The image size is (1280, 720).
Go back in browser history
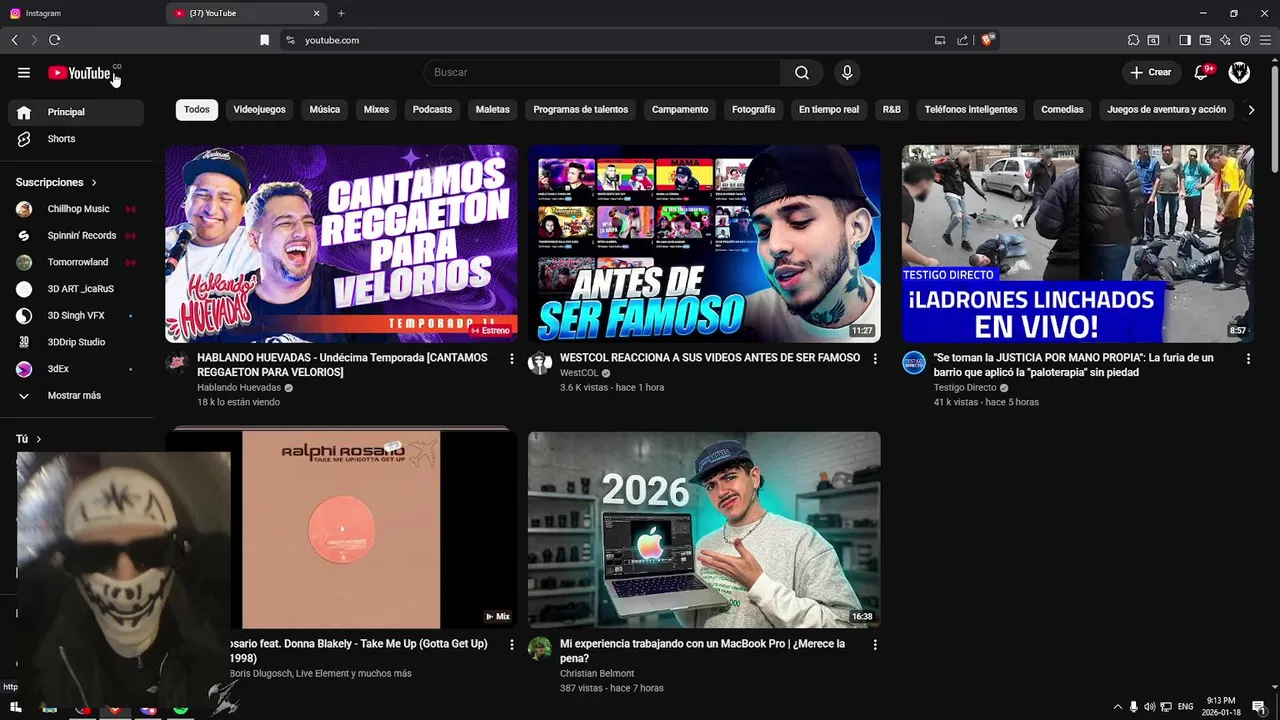(14, 40)
